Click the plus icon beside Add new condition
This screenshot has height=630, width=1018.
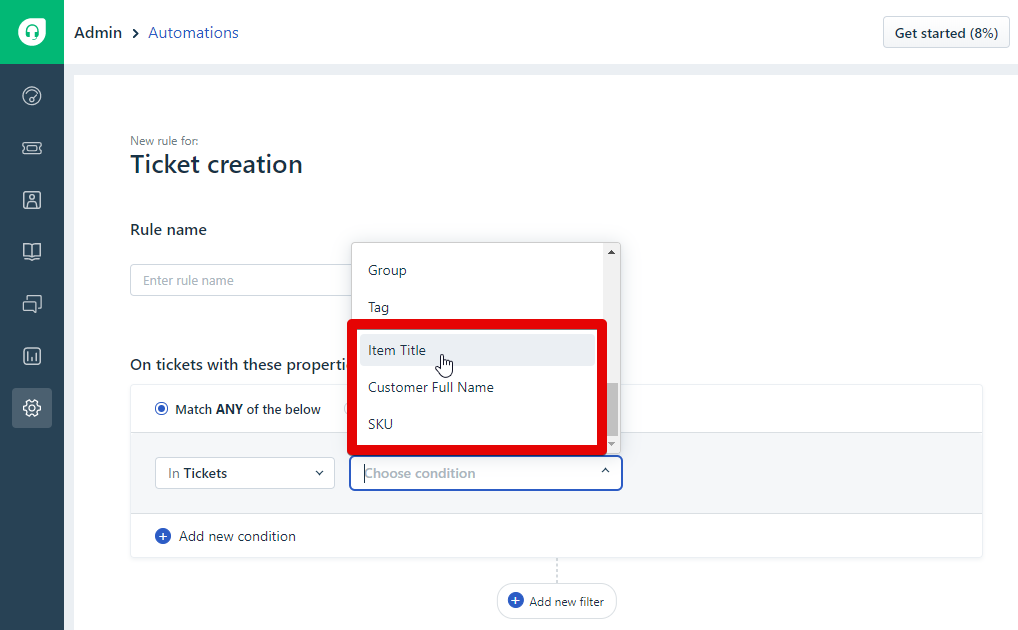click(x=163, y=536)
